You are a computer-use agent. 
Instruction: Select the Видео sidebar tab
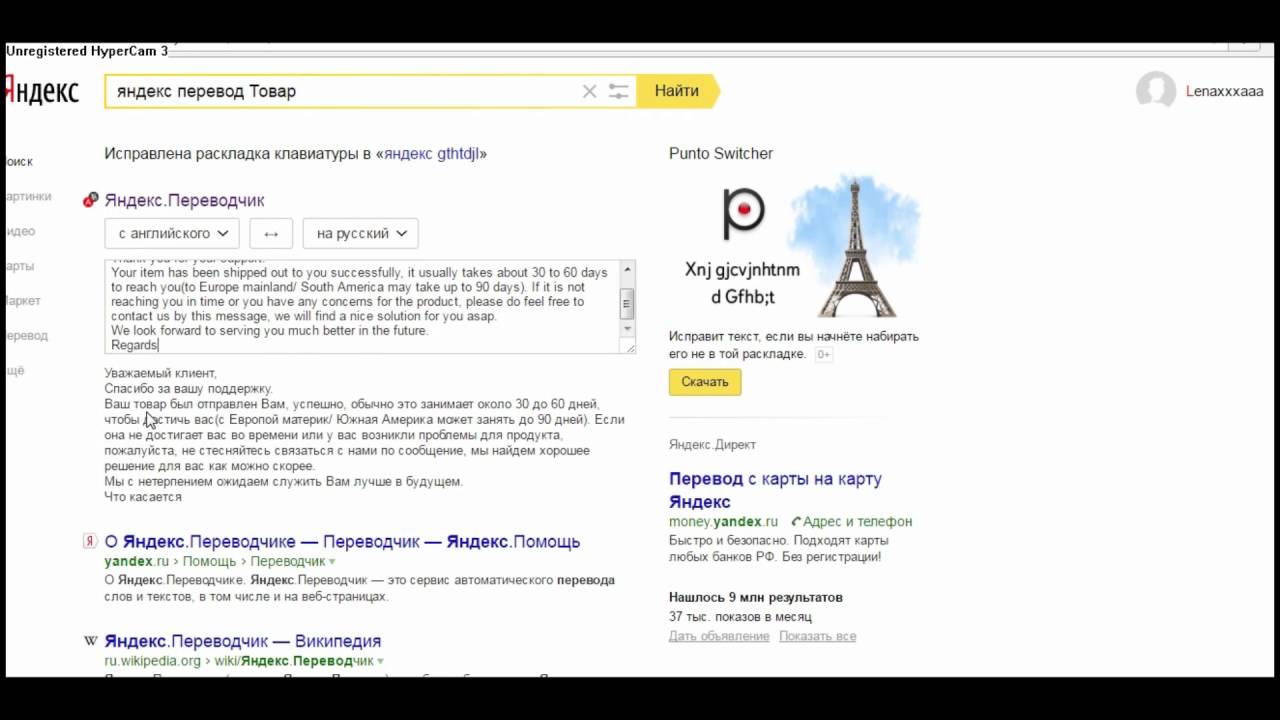coord(21,231)
